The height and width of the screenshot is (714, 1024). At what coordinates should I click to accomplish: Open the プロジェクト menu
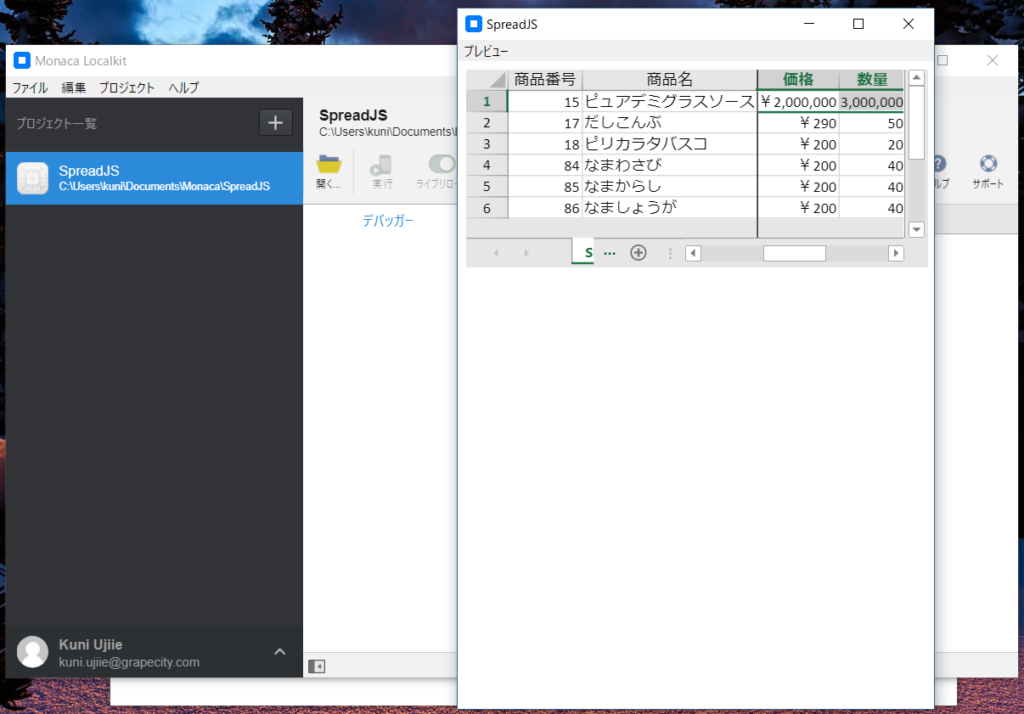pos(127,88)
